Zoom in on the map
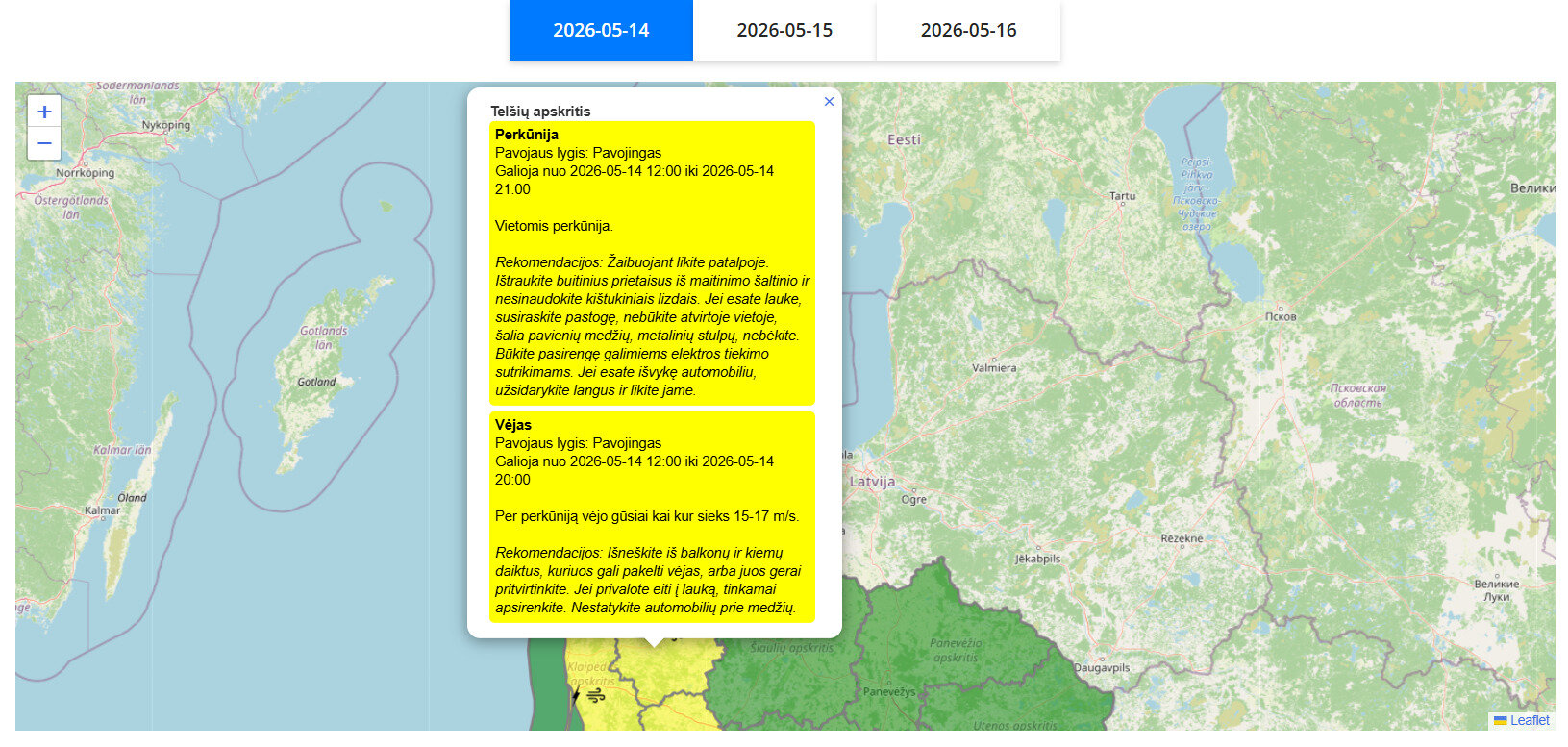 [x=44, y=112]
